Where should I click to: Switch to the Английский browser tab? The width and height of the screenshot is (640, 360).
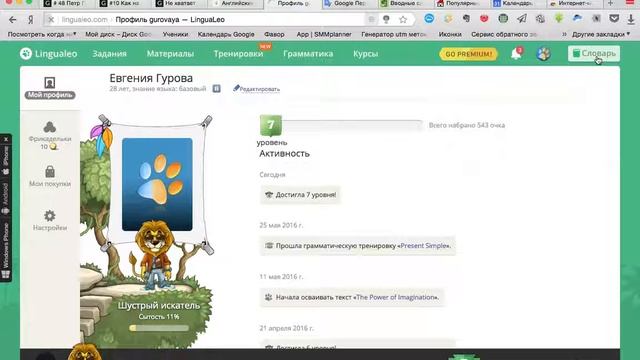coord(235,4)
